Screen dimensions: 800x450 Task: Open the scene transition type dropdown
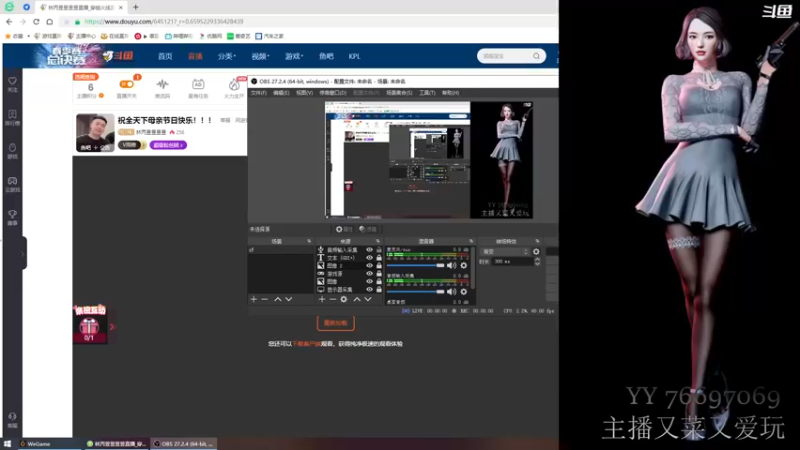point(505,252)
